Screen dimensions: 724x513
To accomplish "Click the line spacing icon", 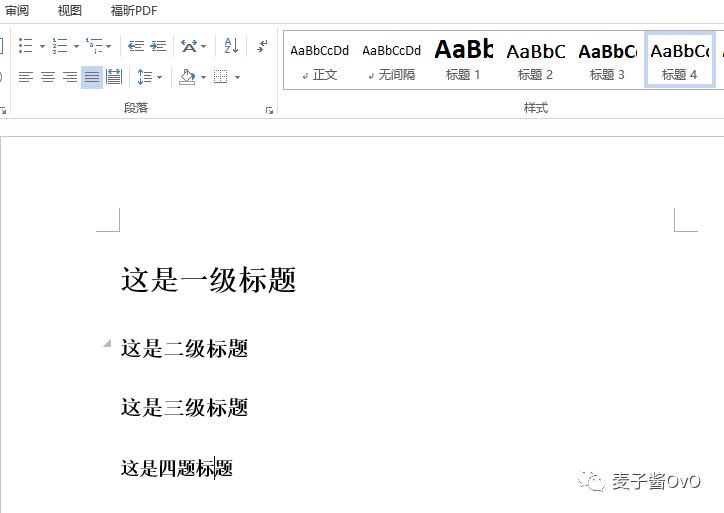I will coord(145,77).
